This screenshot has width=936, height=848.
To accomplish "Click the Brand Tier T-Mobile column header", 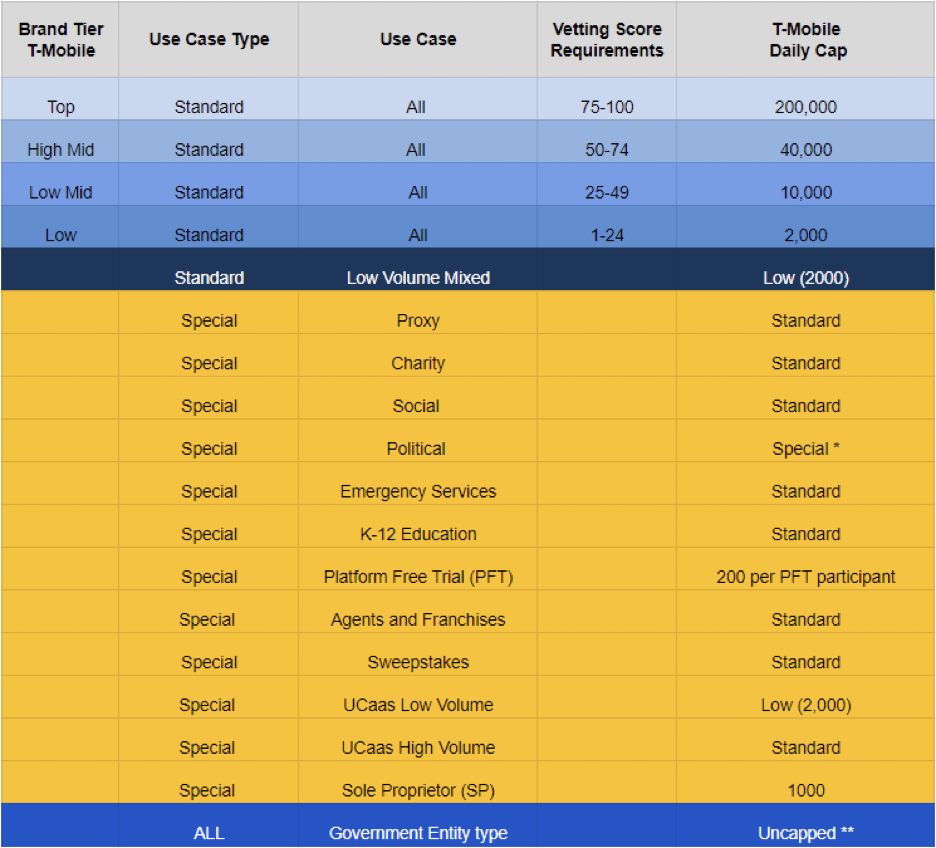I will tap(60, 40).
